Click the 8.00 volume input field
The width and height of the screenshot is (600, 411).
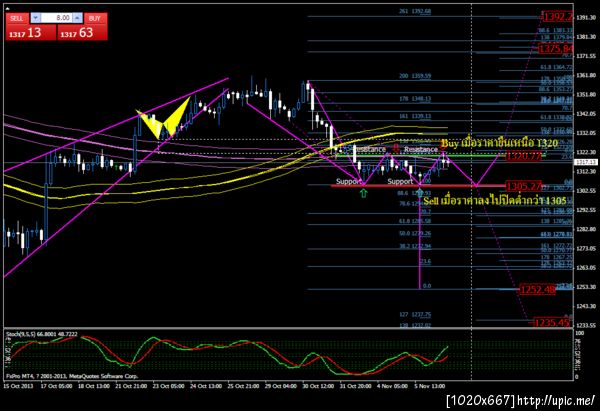point(57,18)
